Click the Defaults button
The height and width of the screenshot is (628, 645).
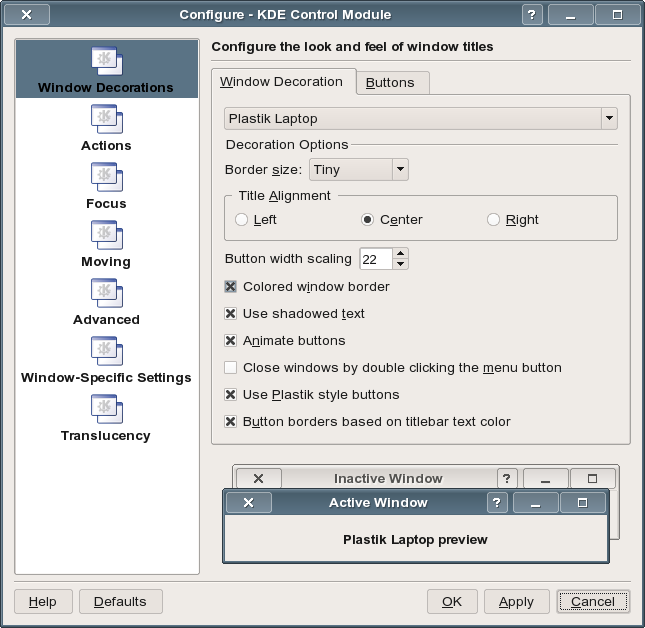121,602
